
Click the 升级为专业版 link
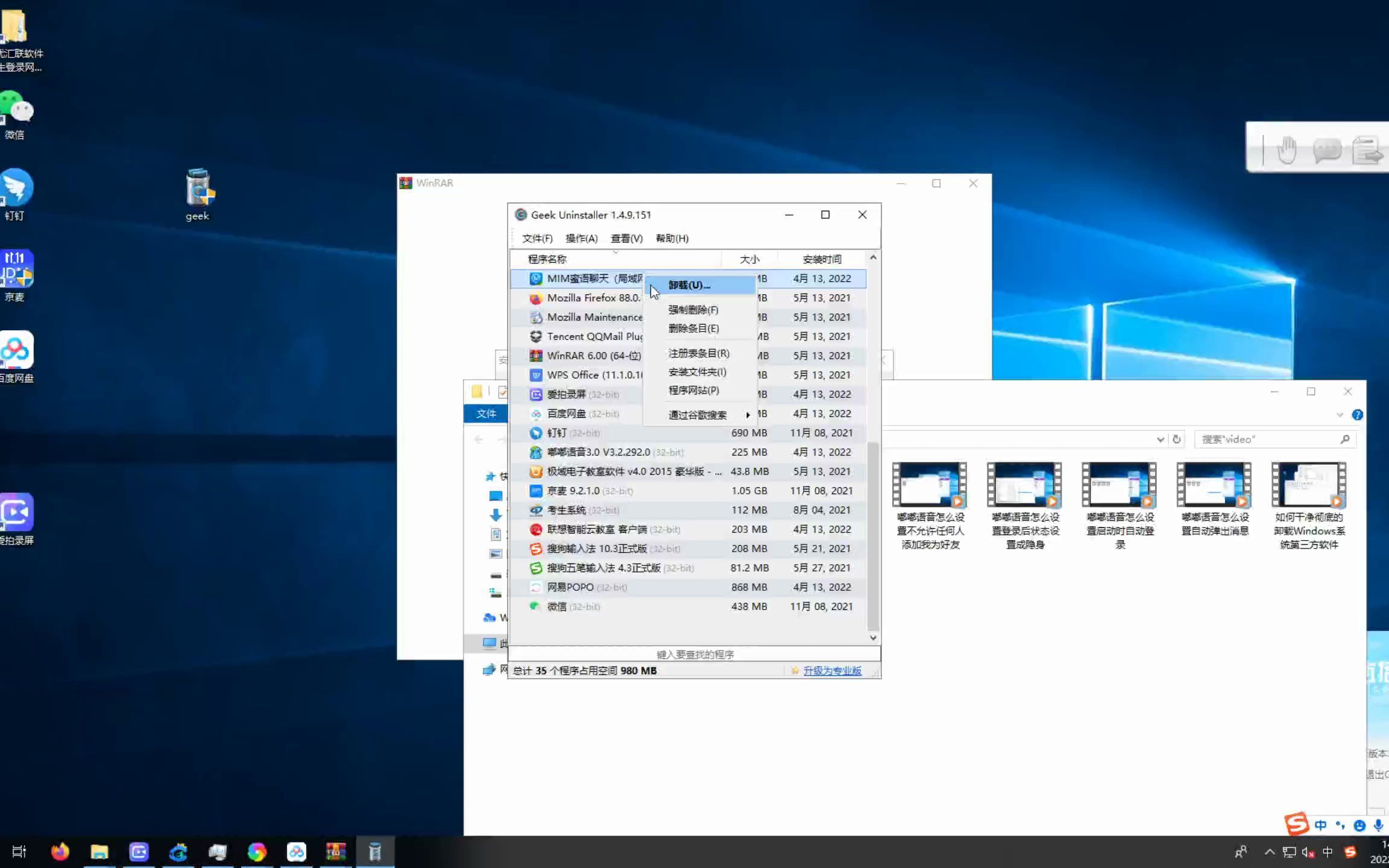(x=832, y=671)
